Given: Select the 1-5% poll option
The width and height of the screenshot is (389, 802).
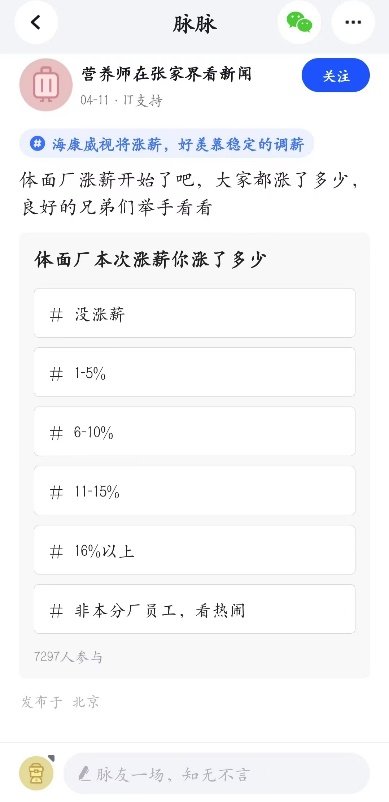Looking at the screenshot, I should [x=194, y=372].
